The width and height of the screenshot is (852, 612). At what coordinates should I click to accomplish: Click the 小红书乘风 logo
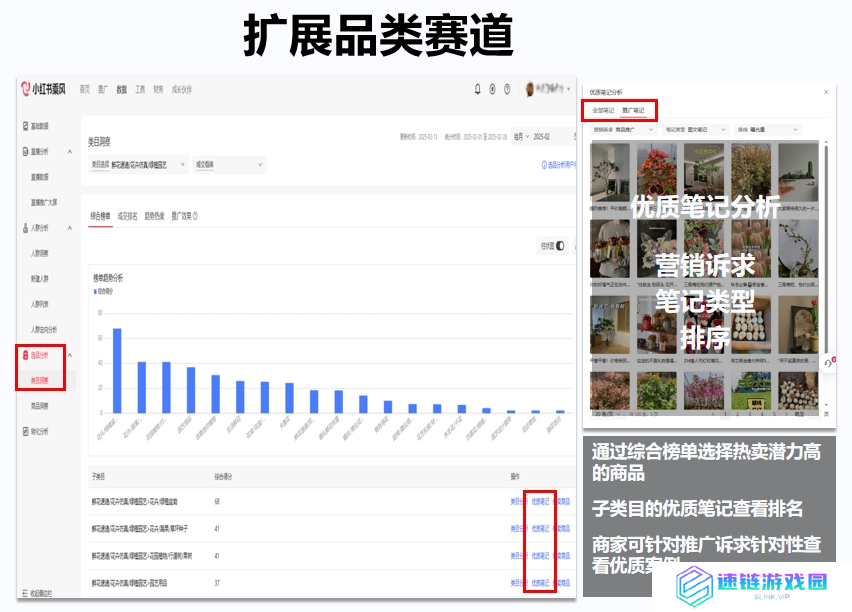(43, 89)
